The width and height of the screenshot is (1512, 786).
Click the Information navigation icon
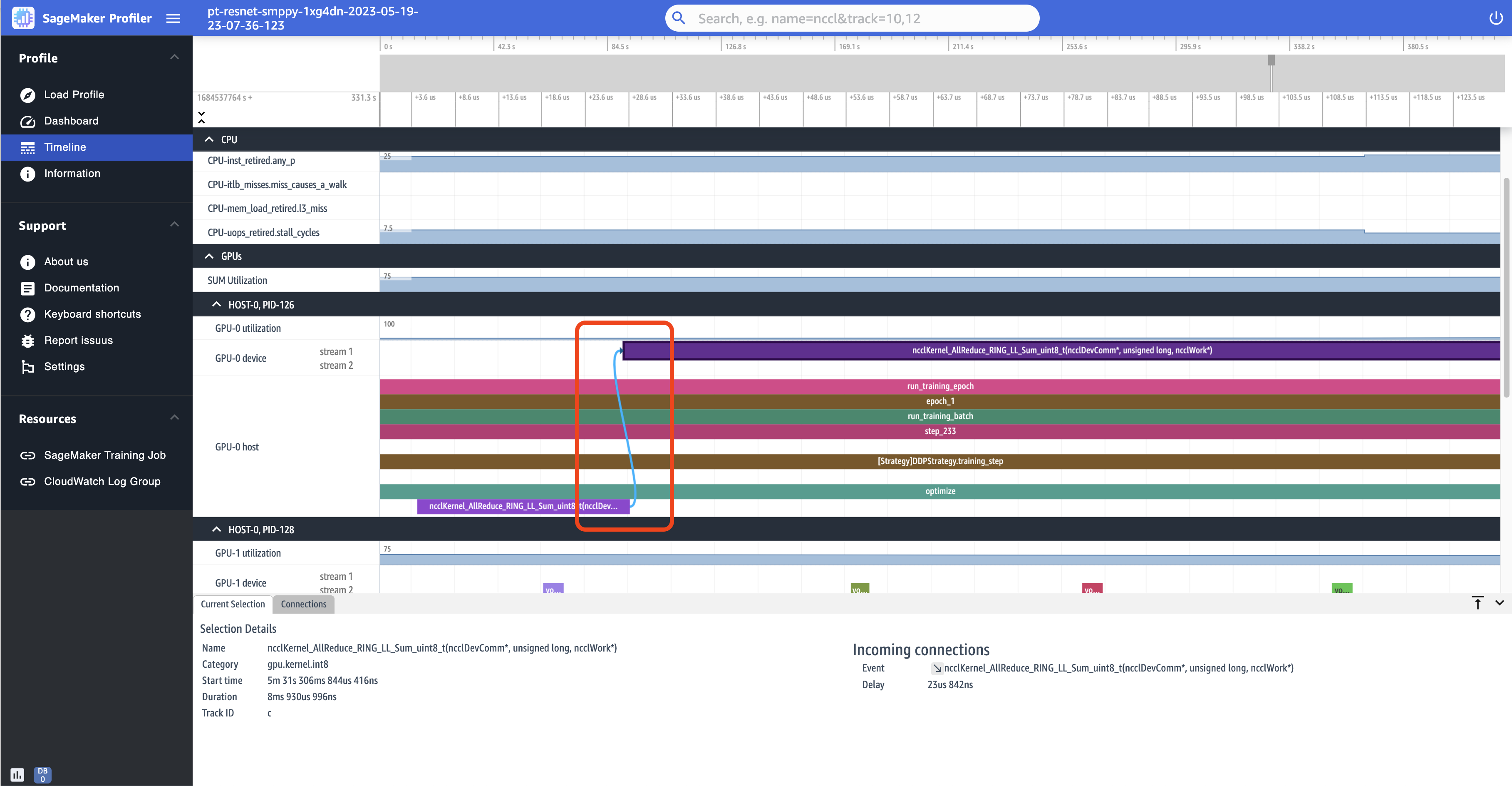tap(28, 174)
